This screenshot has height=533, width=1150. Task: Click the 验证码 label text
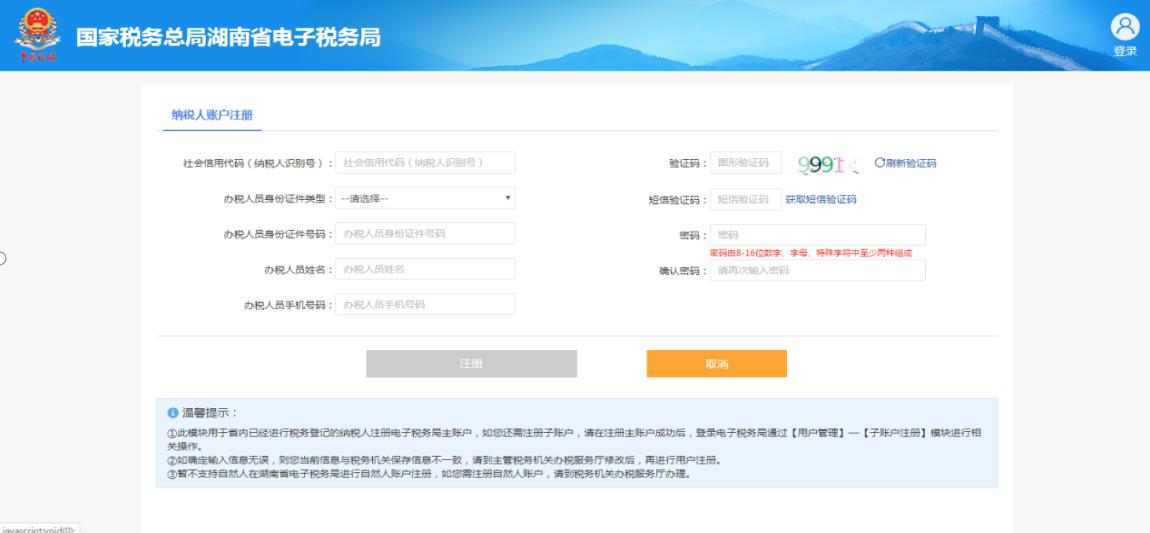pyautogui.click(x=688, y=163)
